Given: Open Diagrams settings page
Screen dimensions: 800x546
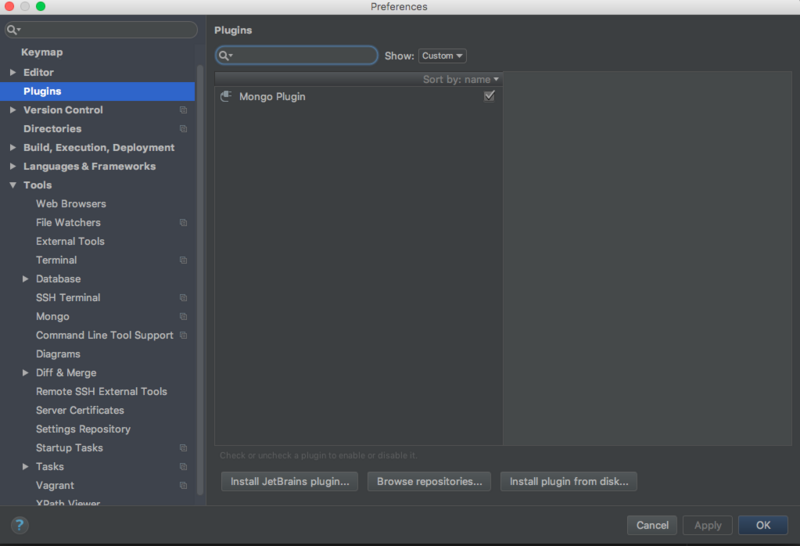Looking at the screenshot, I should (x=58, y=354).
